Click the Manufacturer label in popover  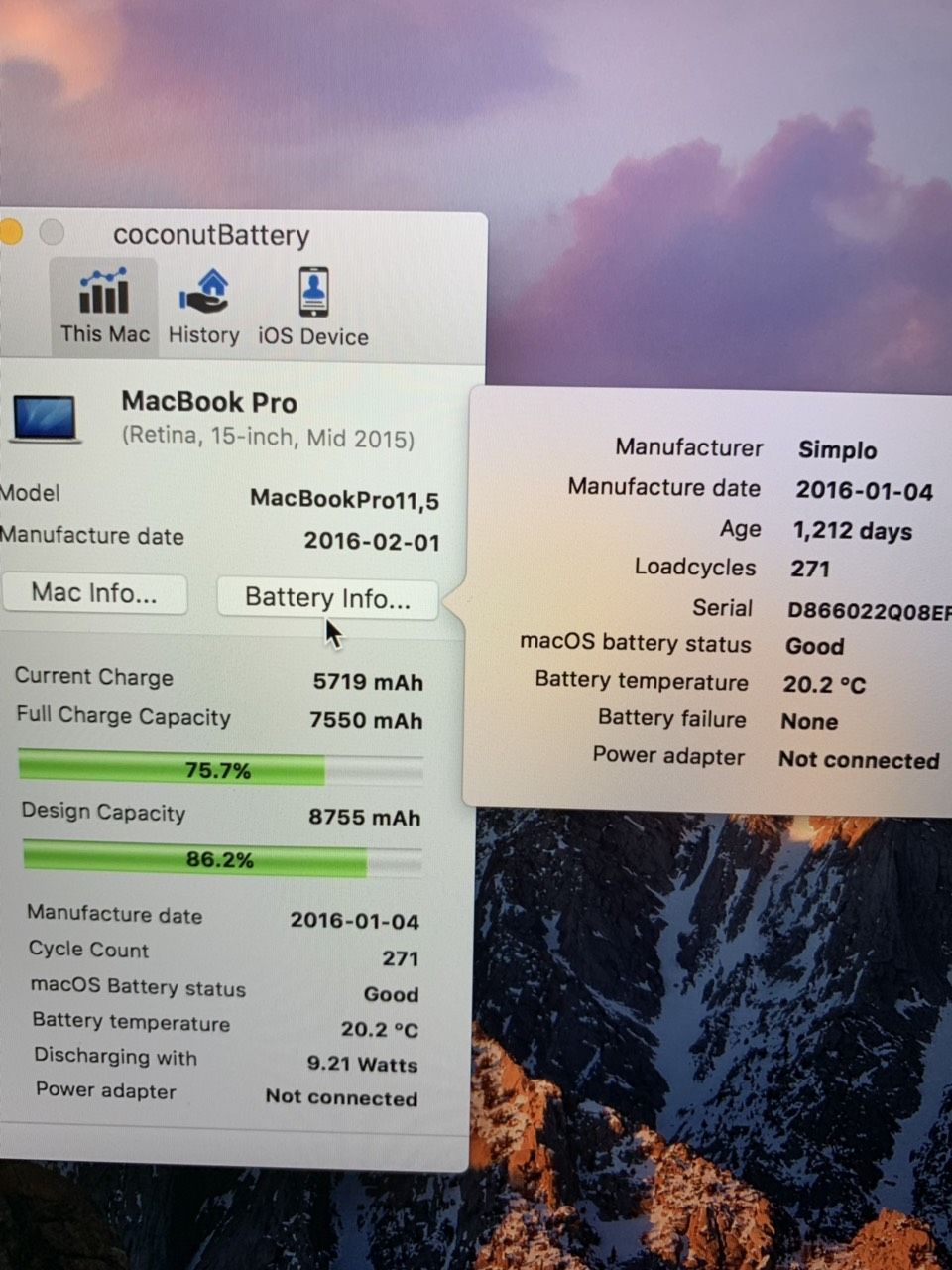pos(689,447)
